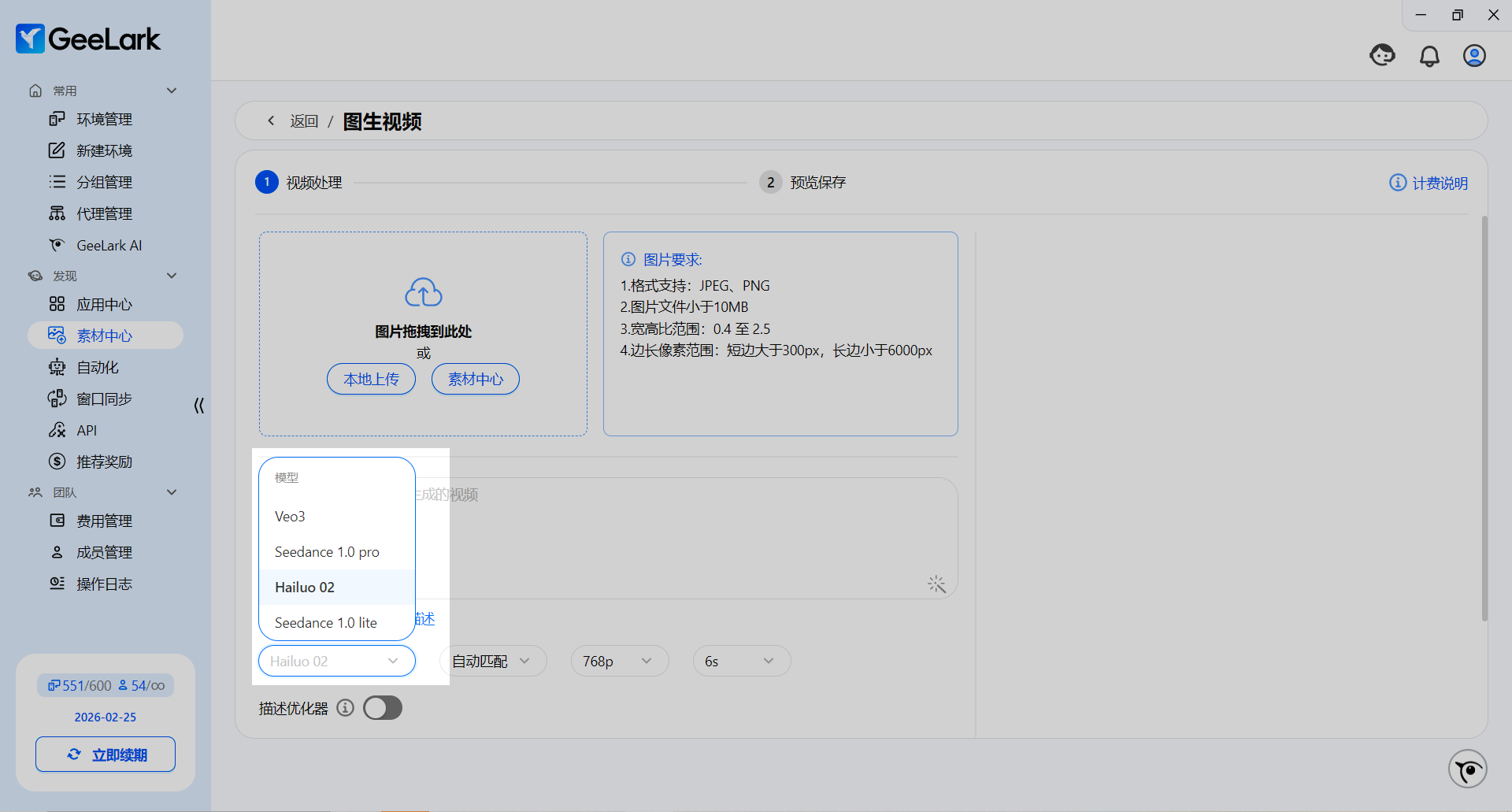Click the GeeLark AI sidebar icon
The width and height of the screenshot is (1512, 812).
pyautogui.click(x=57, y=245)
